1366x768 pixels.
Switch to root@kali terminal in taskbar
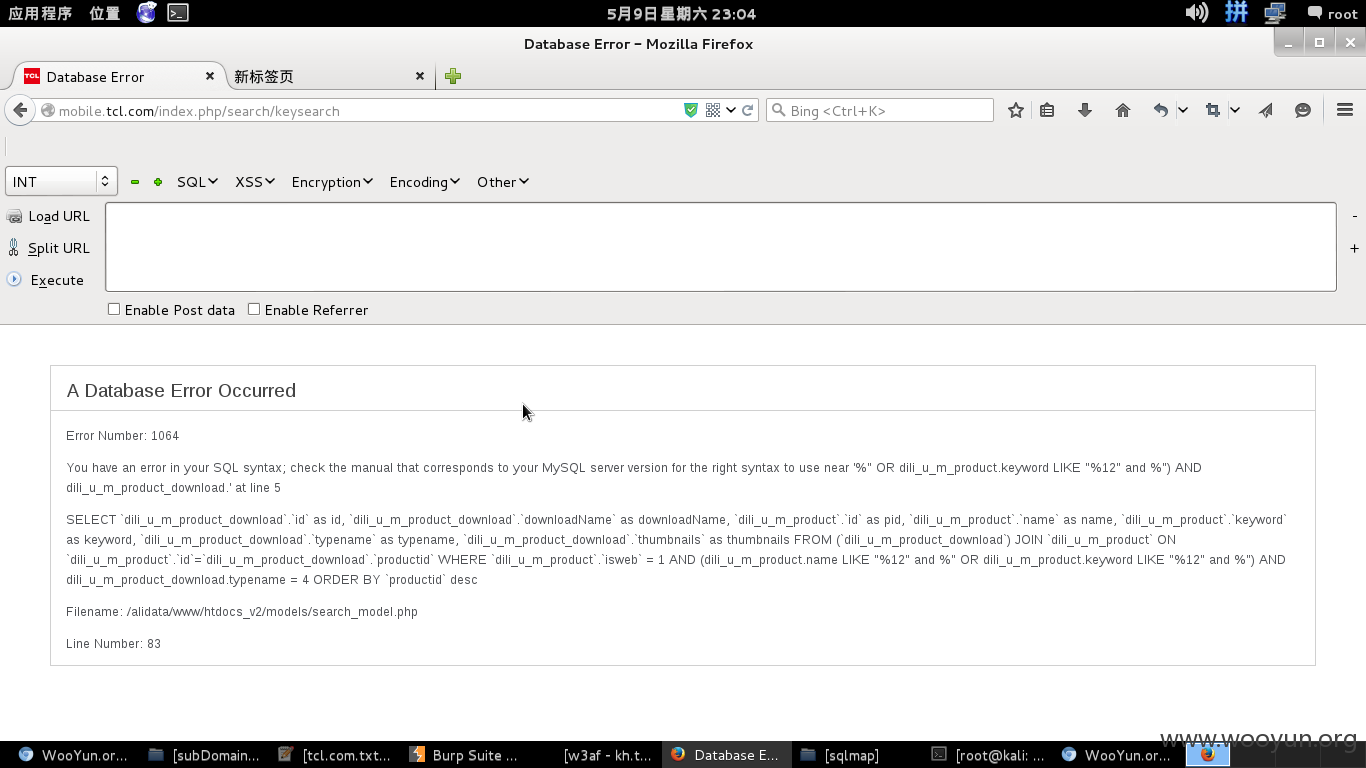[988, 755]
